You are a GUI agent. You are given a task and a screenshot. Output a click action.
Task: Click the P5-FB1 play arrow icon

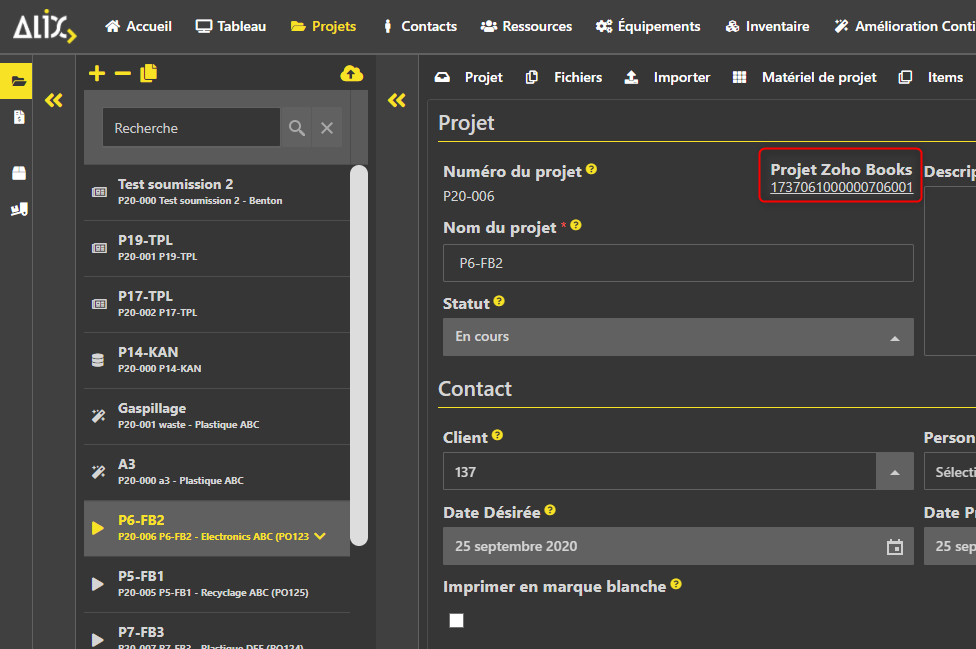coord(98,584)
